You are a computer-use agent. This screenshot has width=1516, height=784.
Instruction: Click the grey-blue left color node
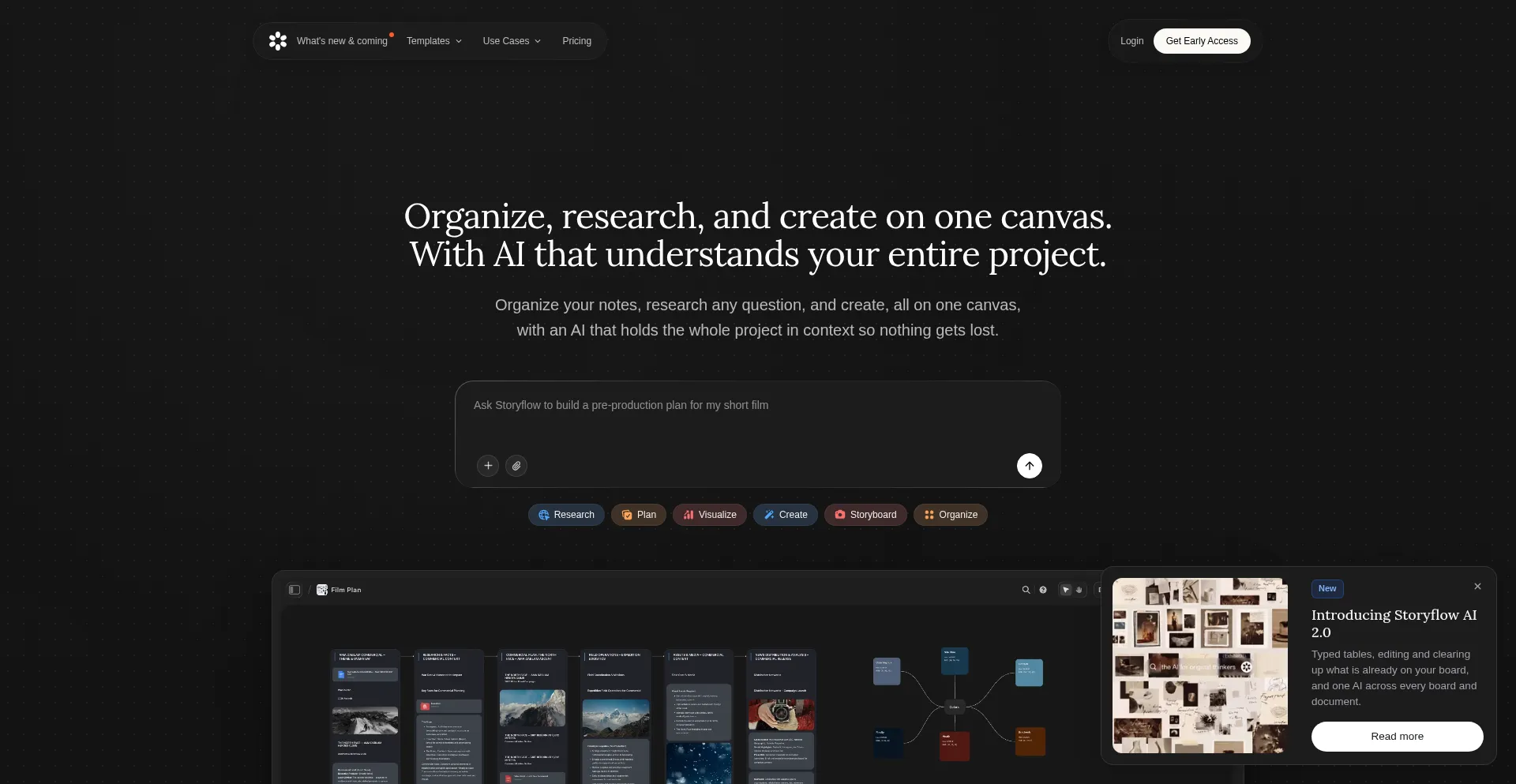point(887,671)
